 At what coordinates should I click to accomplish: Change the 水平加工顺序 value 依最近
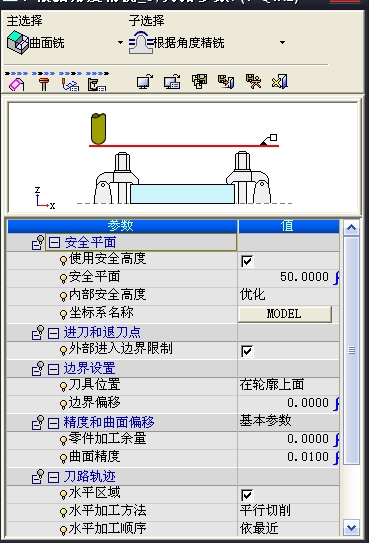[288, 529]
